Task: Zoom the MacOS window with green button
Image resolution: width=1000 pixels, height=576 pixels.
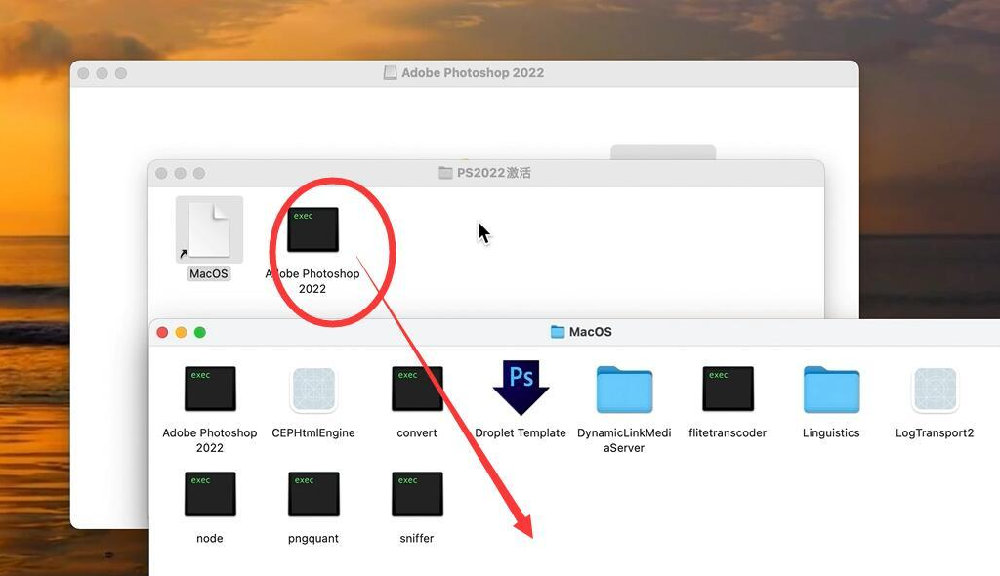Action: point(200,332)
